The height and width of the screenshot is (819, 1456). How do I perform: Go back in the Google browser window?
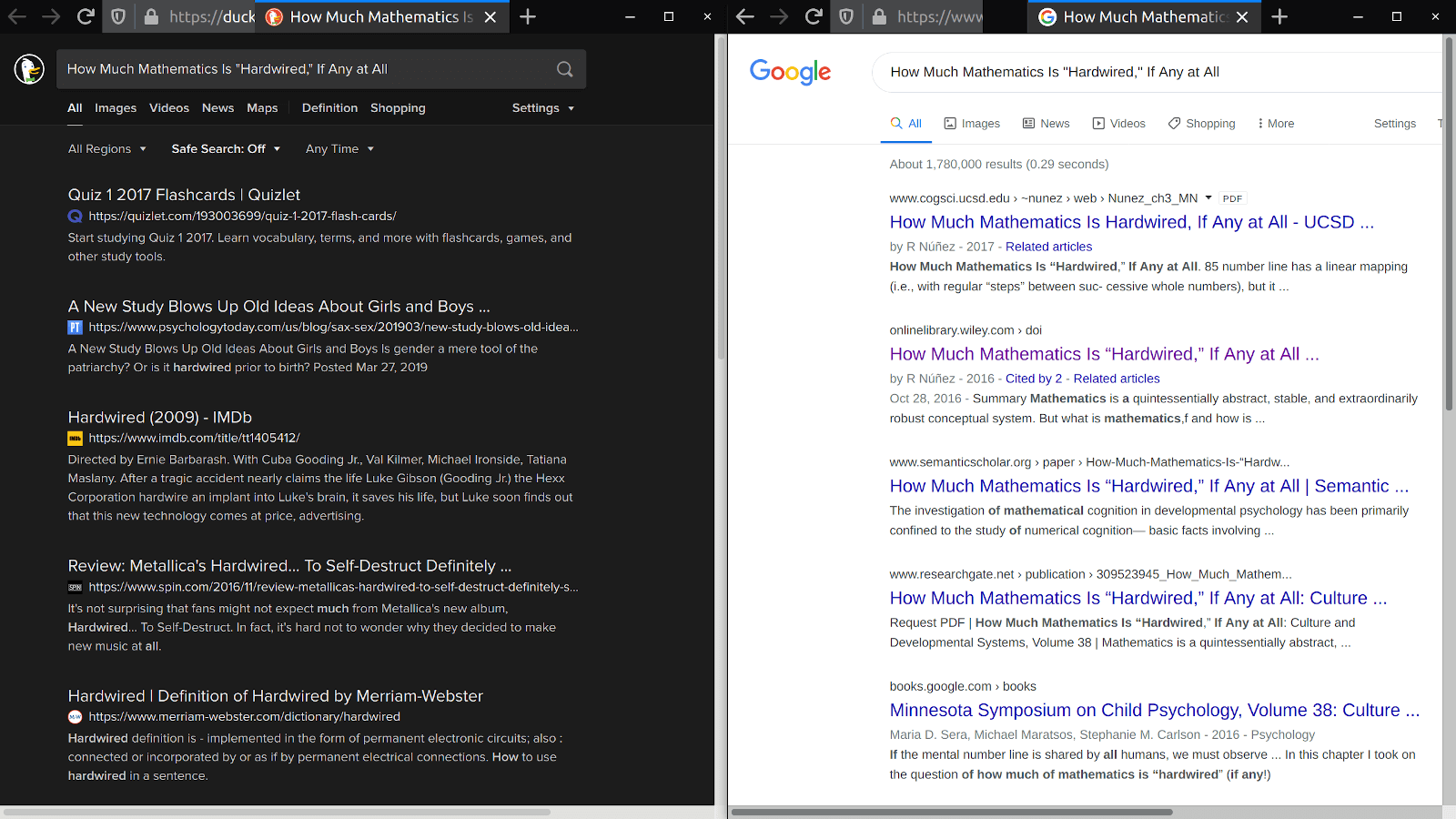(745, 16)
